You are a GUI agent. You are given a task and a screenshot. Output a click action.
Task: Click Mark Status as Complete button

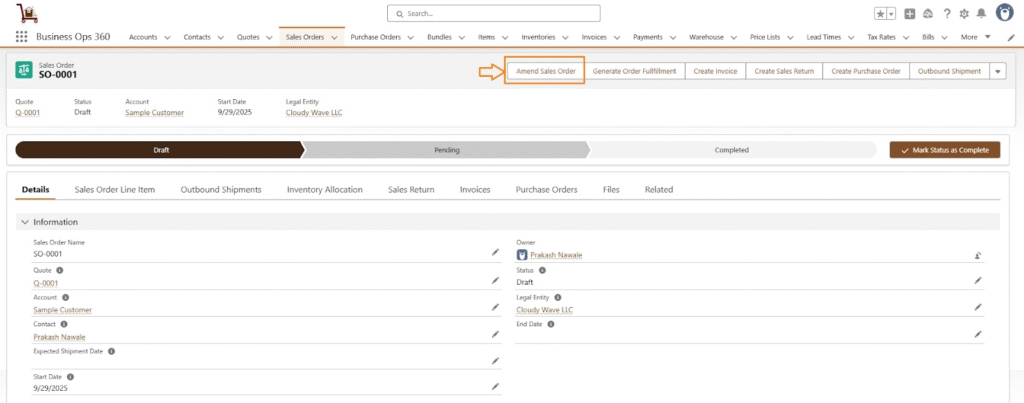(x=944, y=150)
